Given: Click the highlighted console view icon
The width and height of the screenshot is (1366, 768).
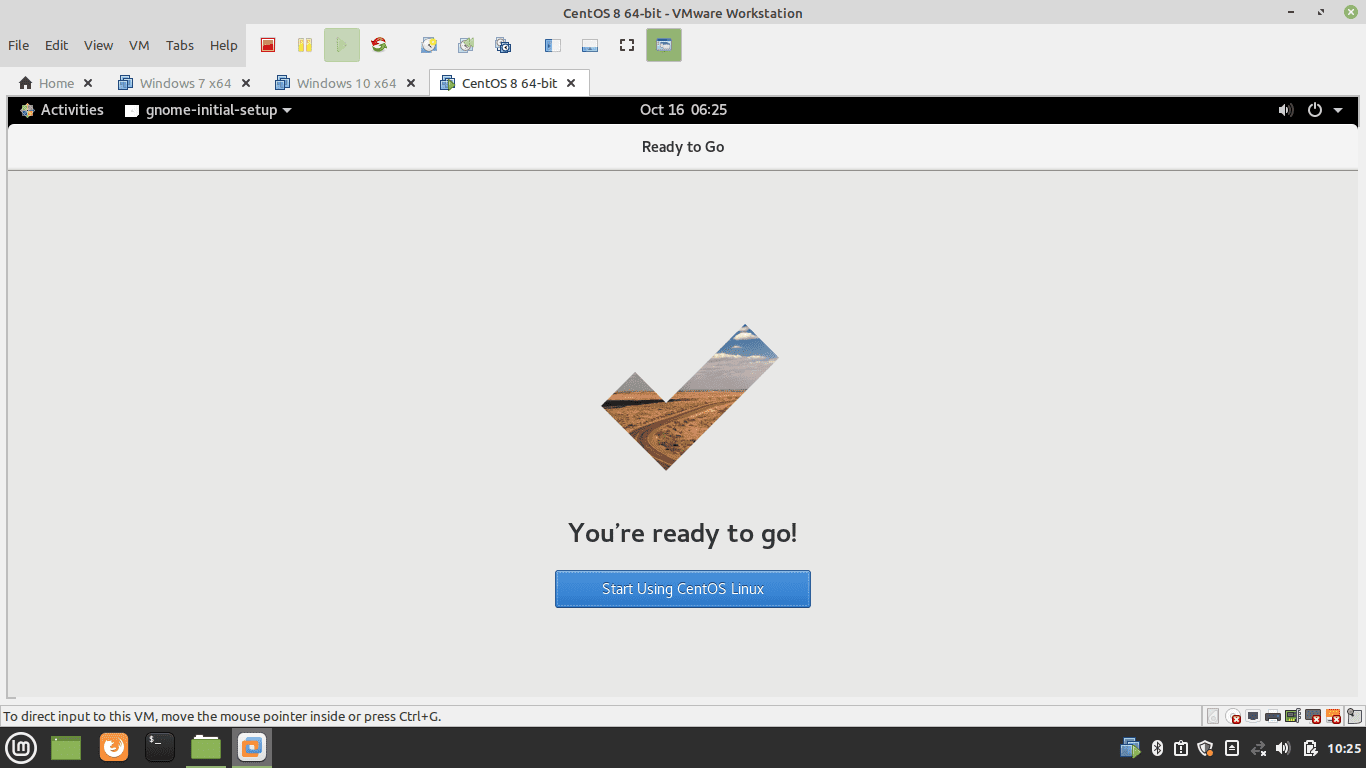Looking at the screenshot, I should [x=664, y=45].
